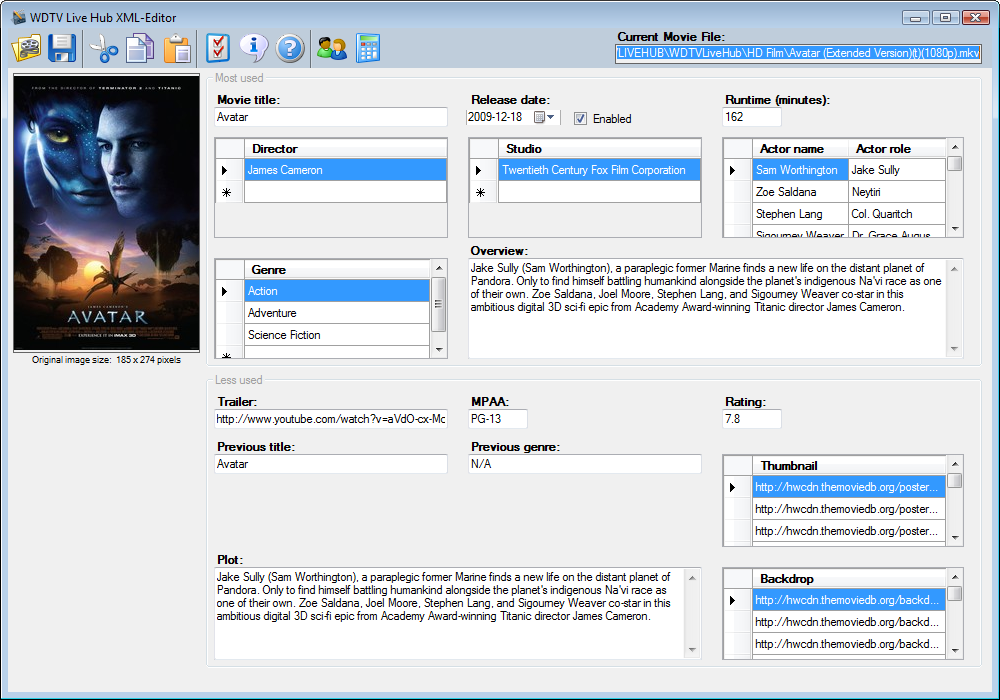The height and width of the screenshot is (700, 1000).
Task: Select the Adventure genre row
Action: tap(337, 313)
